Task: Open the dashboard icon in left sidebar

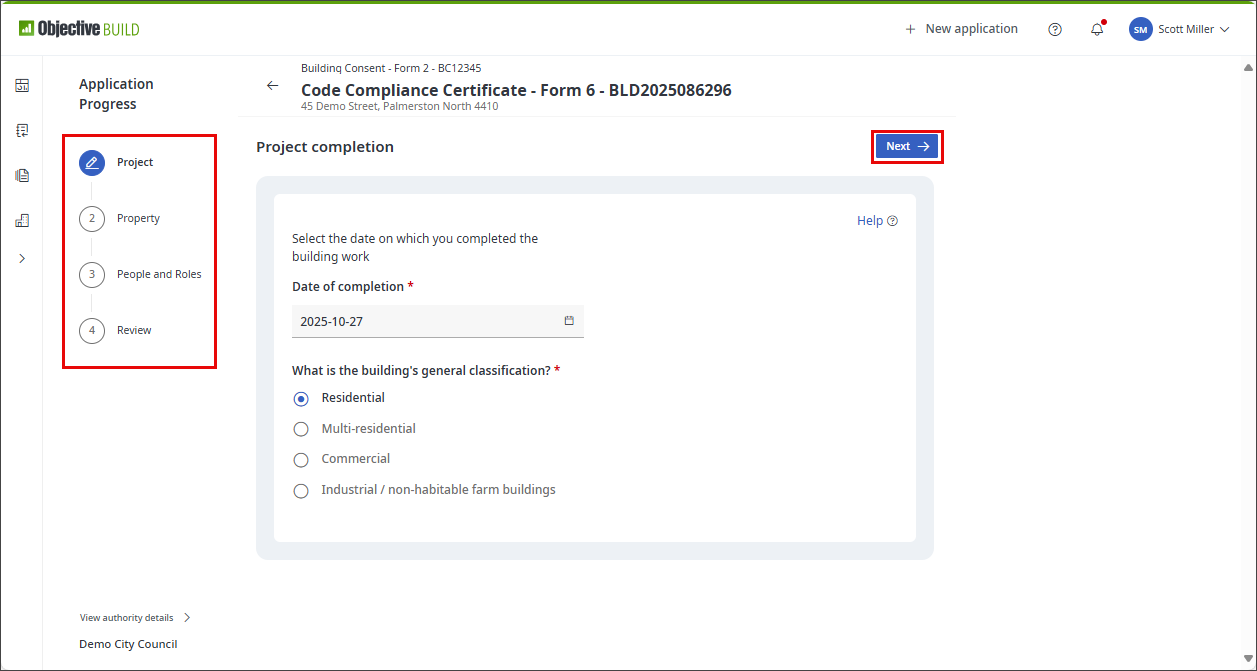Action: pos(22,85)
